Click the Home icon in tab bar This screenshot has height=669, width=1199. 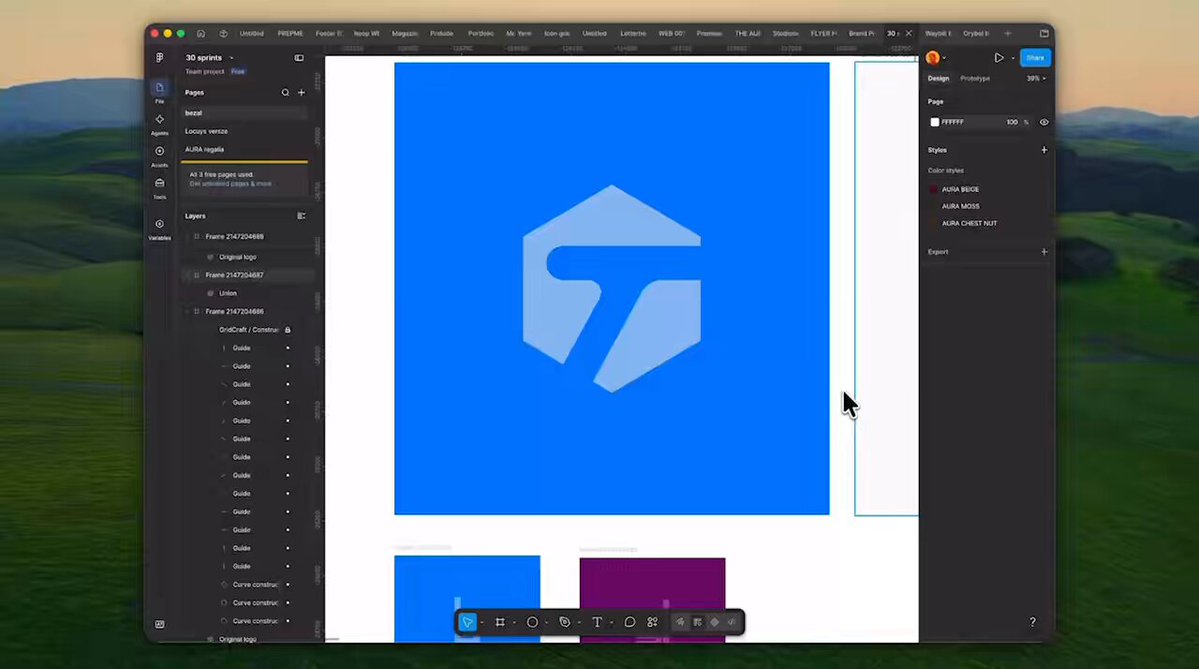tap(201, 34)
